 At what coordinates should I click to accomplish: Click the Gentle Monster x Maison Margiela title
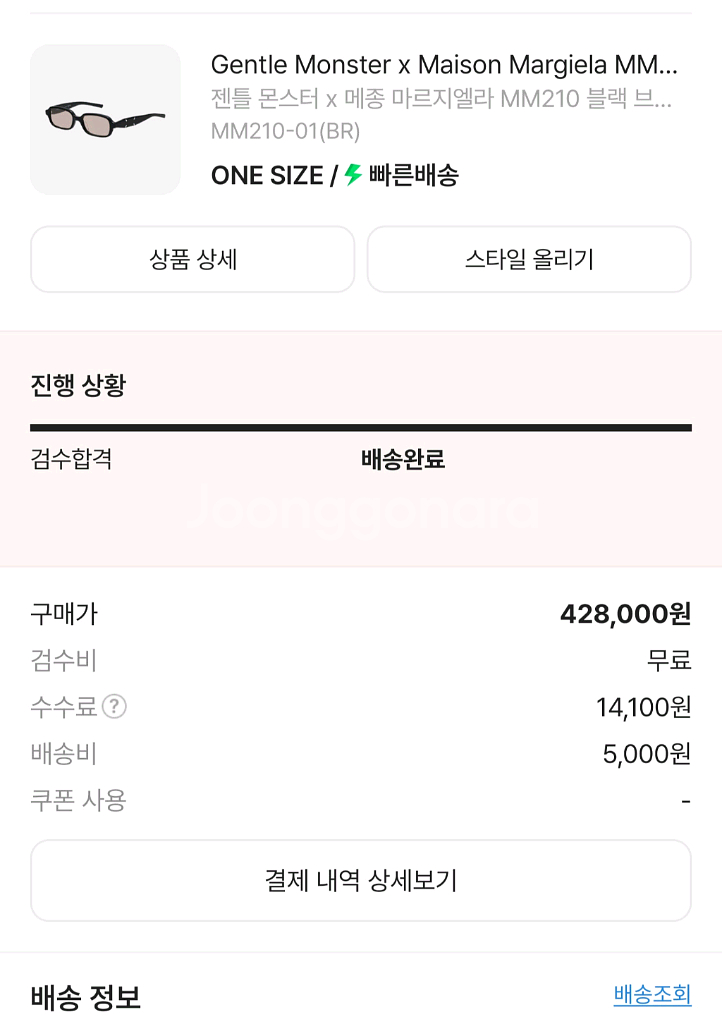coord(444,66)
